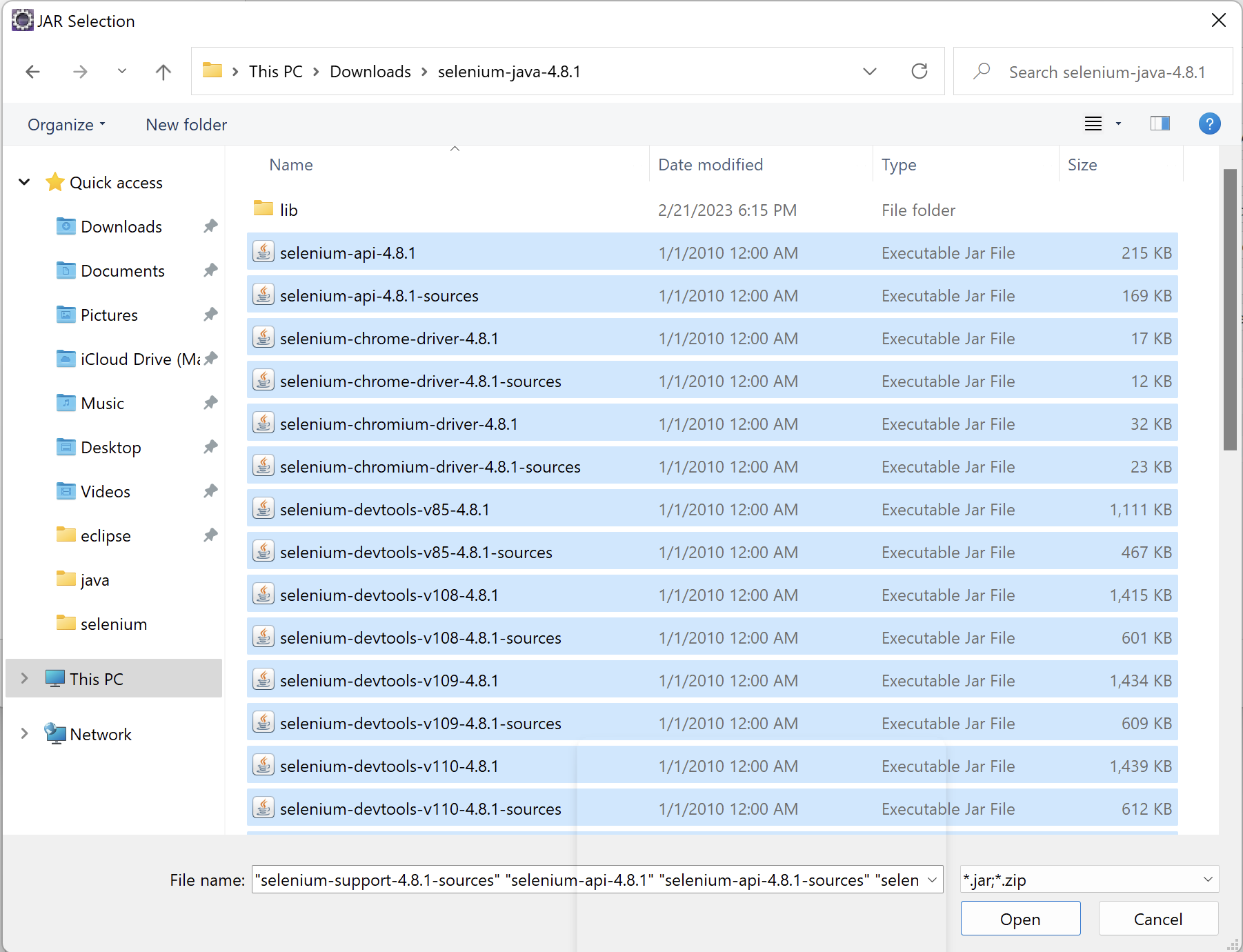The height and width of the screenshot is (952, 1243).
Task: Go up one folder level
Action: (x=163, y=72)
